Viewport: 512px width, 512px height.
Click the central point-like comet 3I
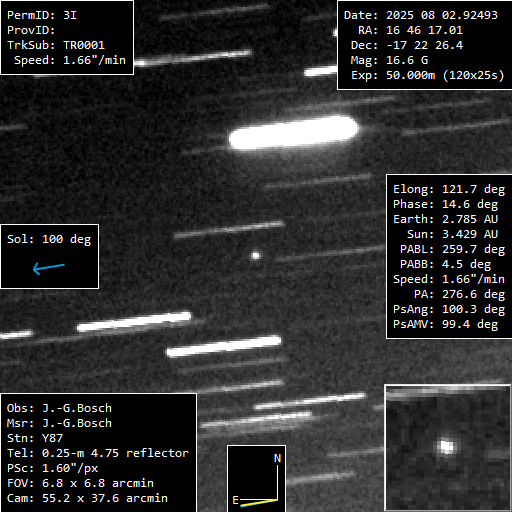pyautogui.click(x=256, y=256)
